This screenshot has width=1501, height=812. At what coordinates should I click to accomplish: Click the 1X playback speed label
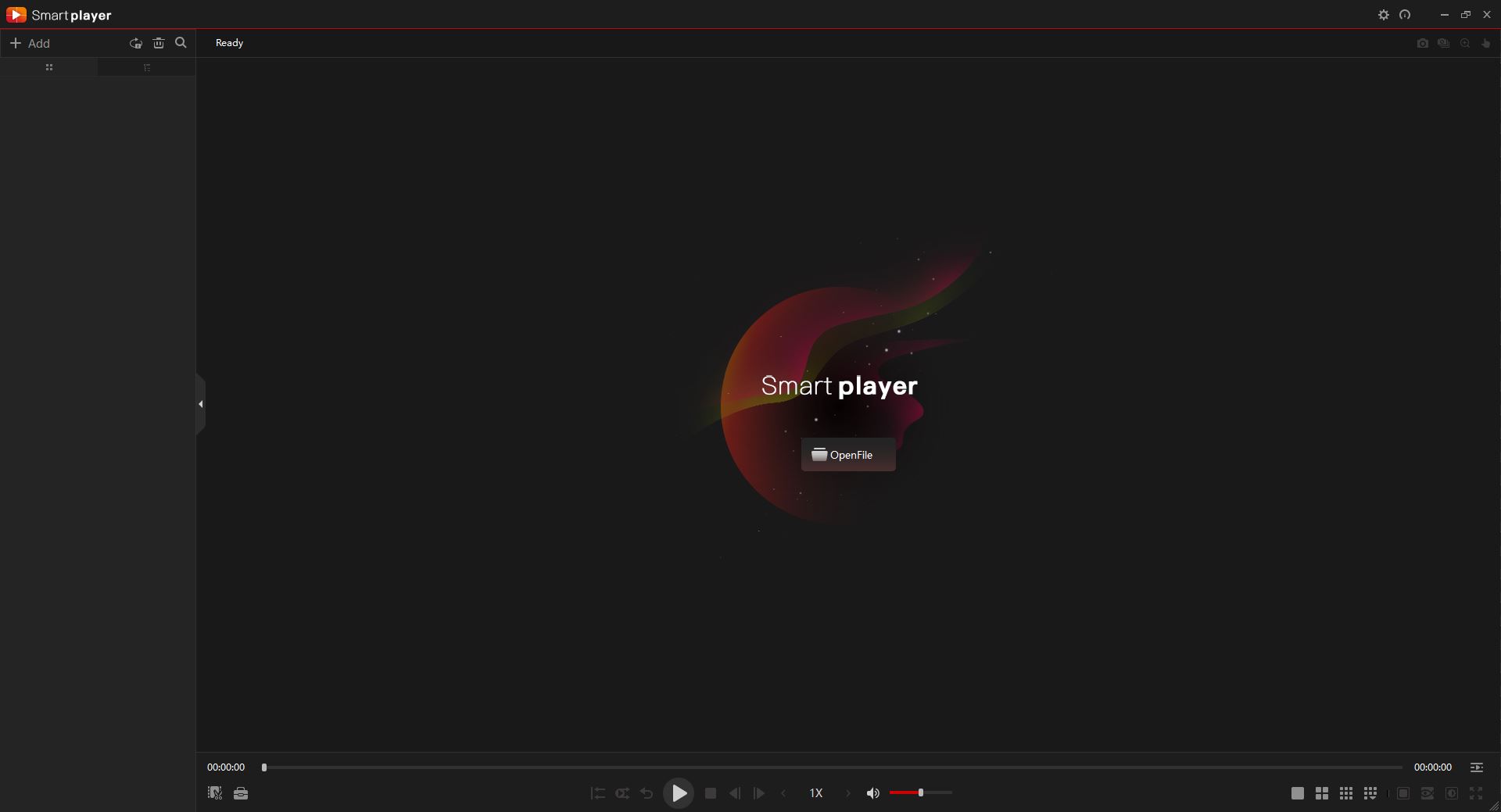click(816, 793)
